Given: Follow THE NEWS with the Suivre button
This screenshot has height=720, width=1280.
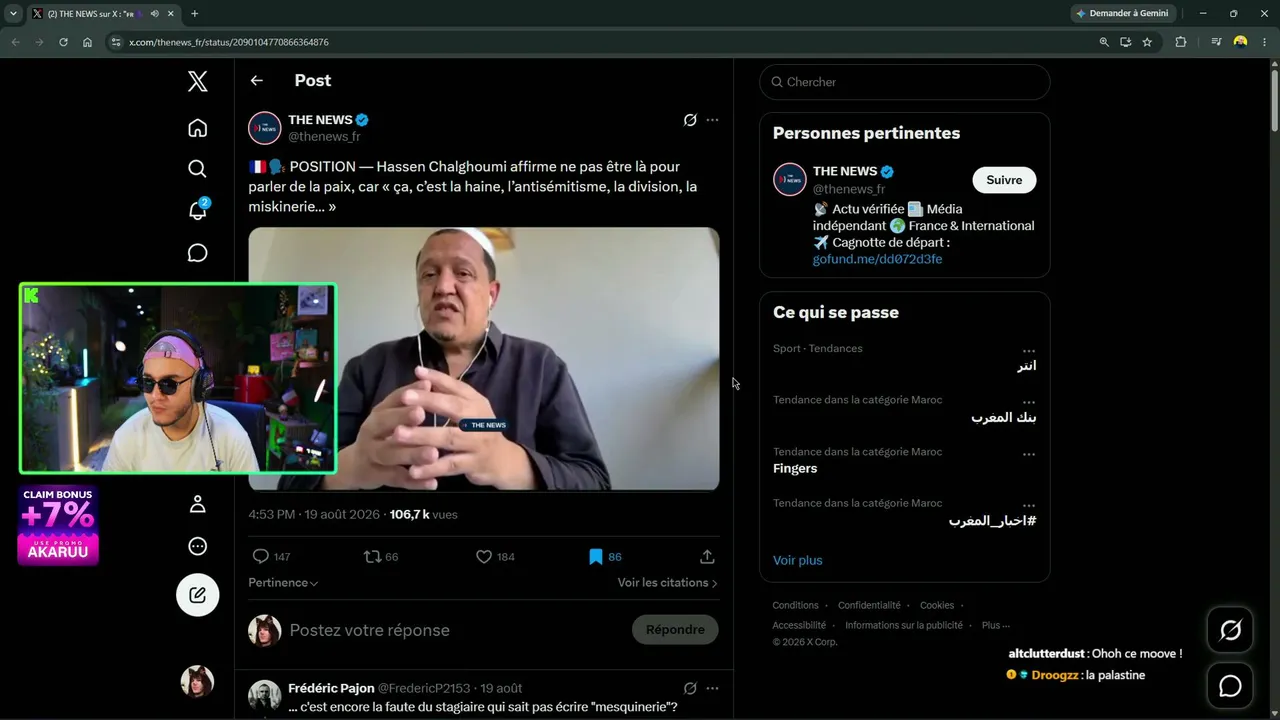Looking at the screenshot, I should coord(1004,180).
